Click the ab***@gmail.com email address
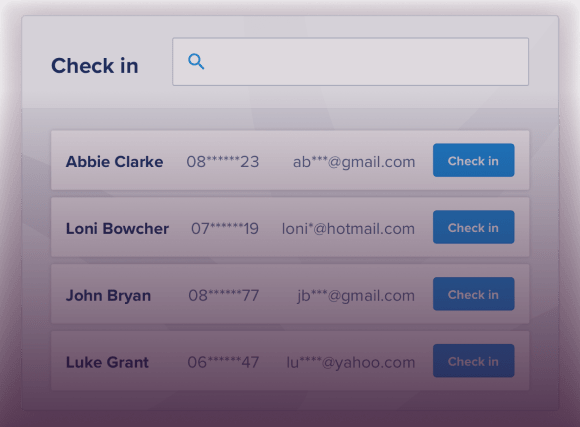The height and width of the screenshot is (427, 580). click(354, 162)
